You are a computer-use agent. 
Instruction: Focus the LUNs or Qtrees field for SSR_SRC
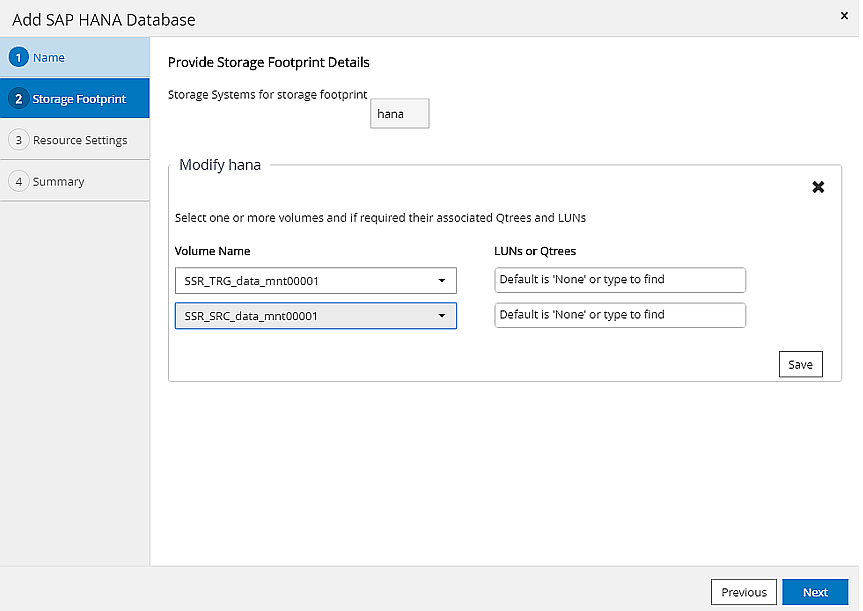point(620,315)
